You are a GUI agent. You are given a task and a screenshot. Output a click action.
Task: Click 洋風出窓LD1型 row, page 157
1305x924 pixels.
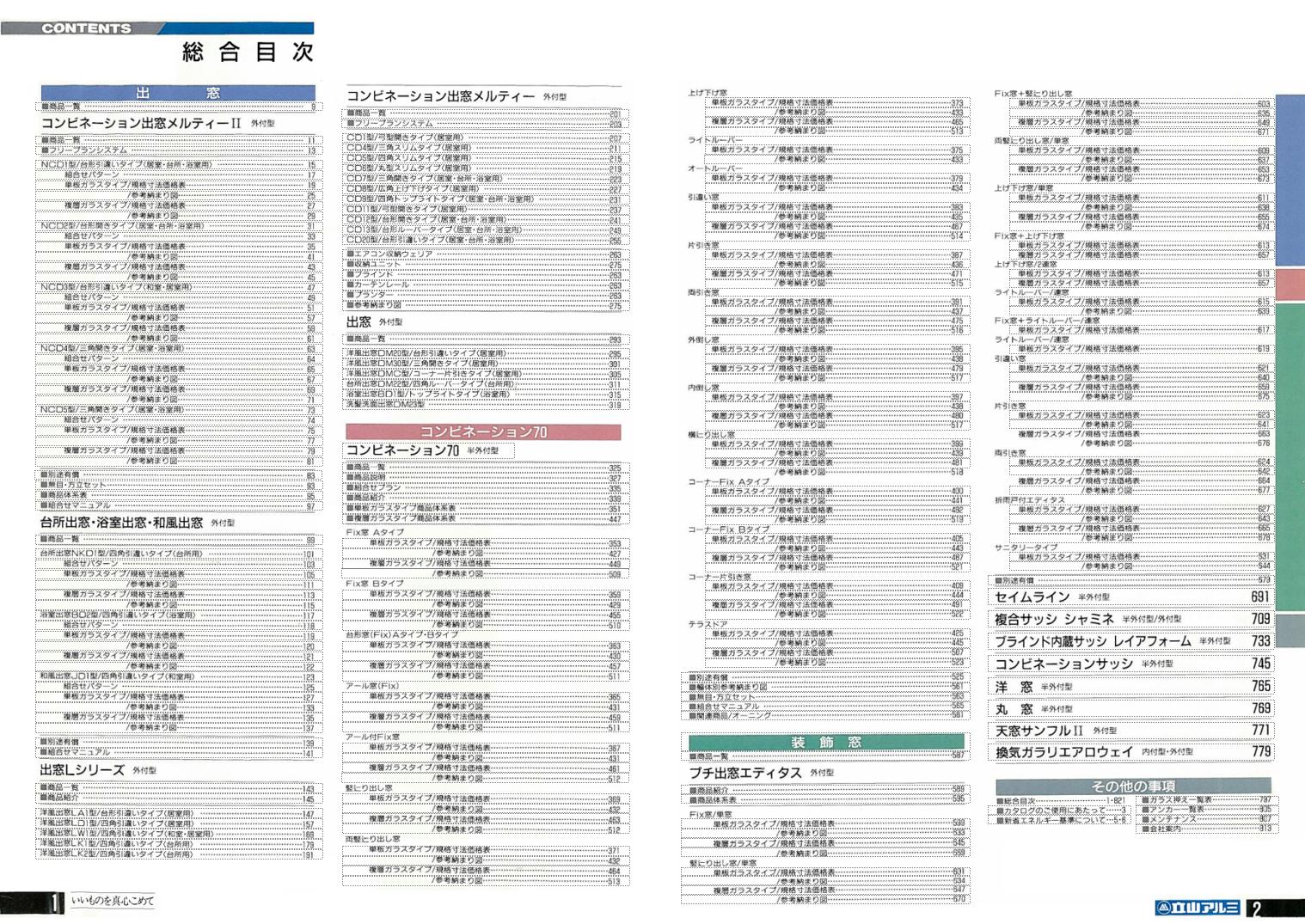pos(178,823)
